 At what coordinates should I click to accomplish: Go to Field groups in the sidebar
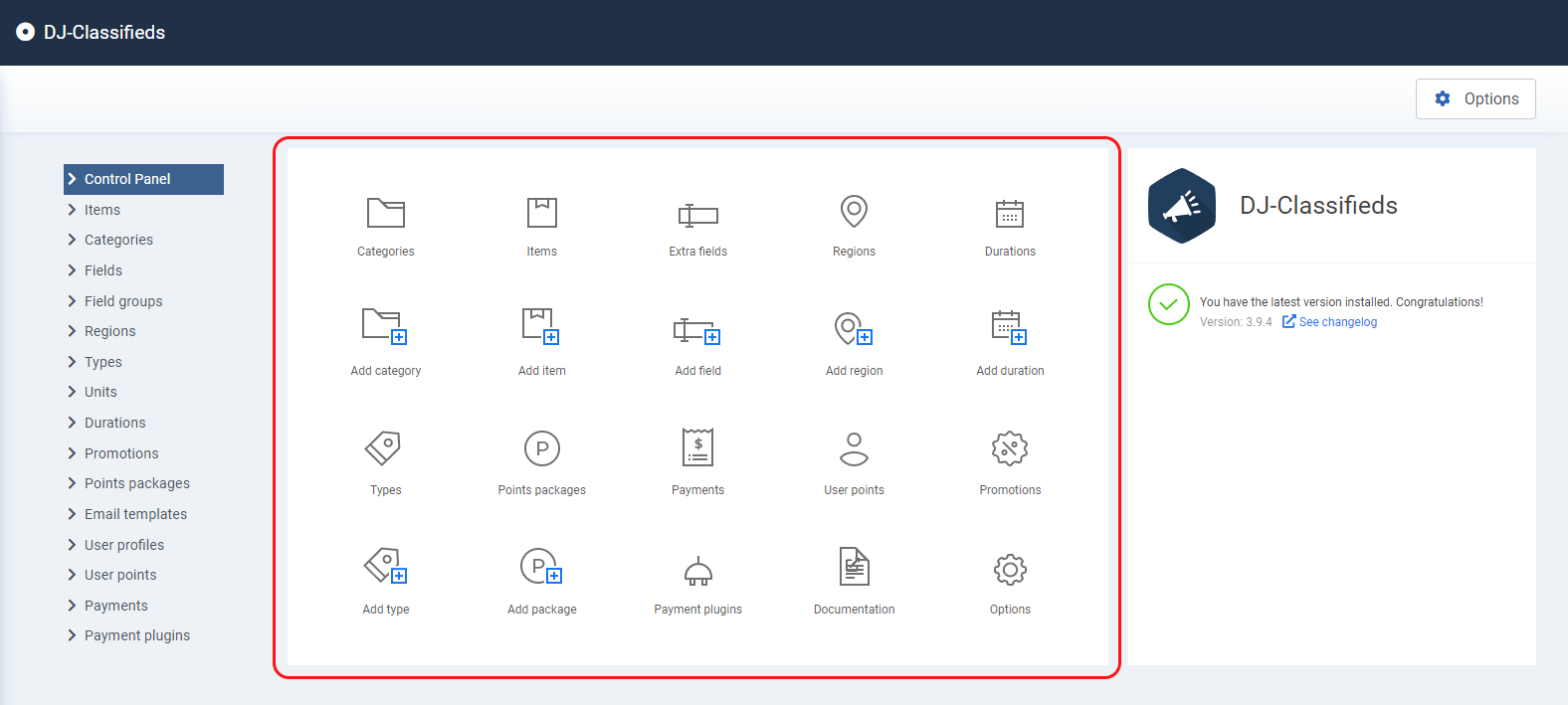[x=122, y=301]
